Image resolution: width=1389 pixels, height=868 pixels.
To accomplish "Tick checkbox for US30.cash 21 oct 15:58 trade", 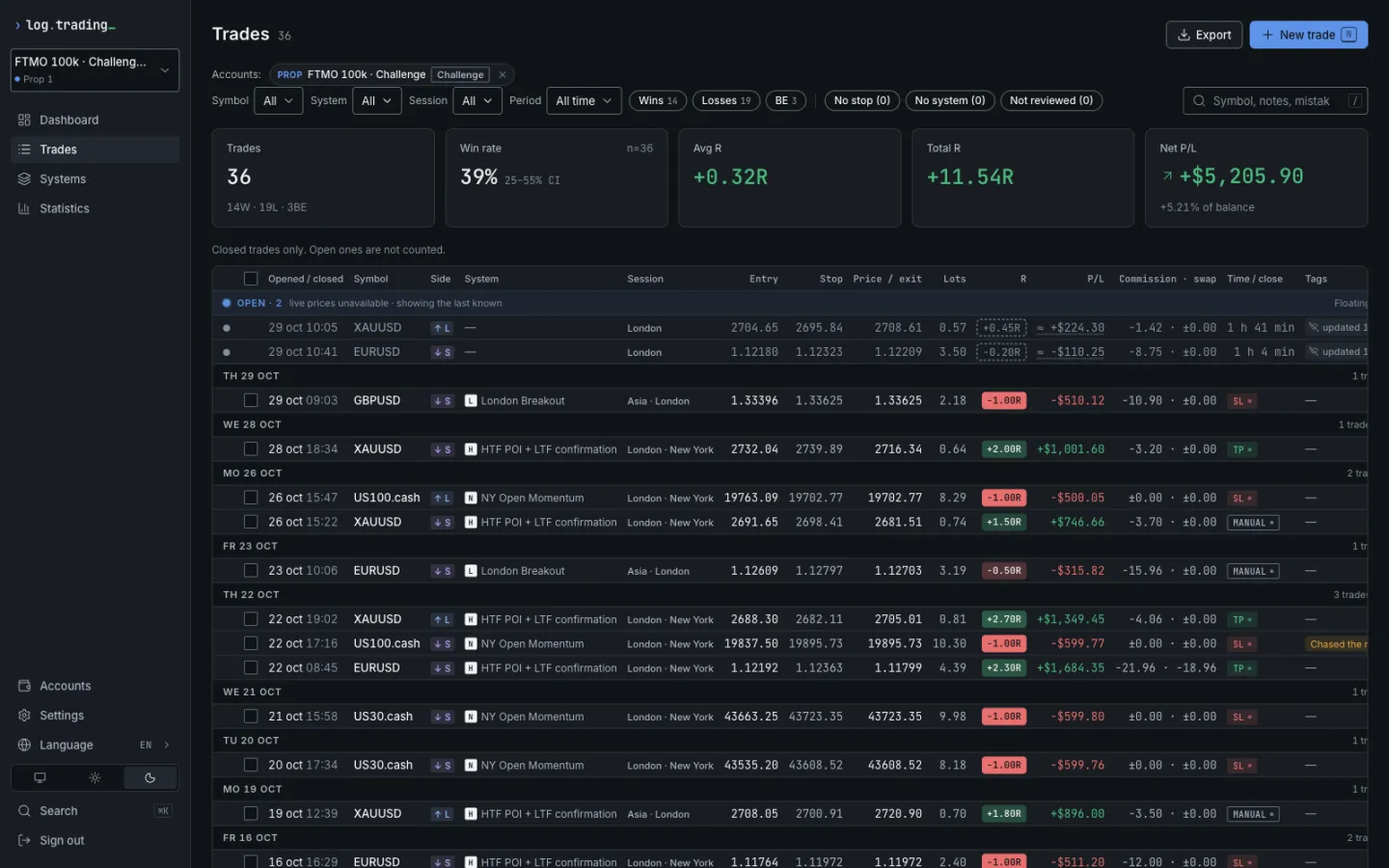I will [251, 717].
